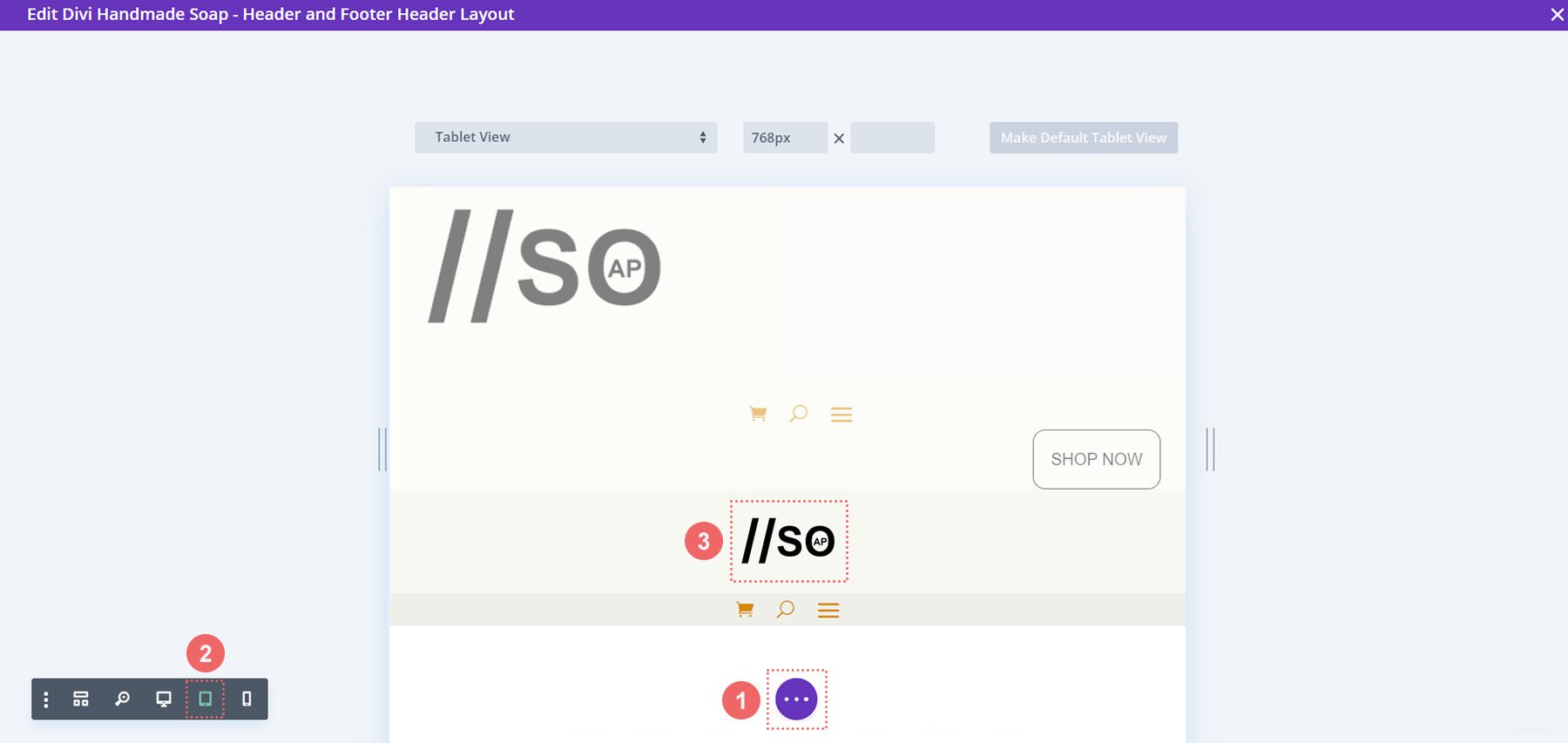The image size is (1568, 743).
Task: Click the faded cart icon in upper header
Action: 758,414
